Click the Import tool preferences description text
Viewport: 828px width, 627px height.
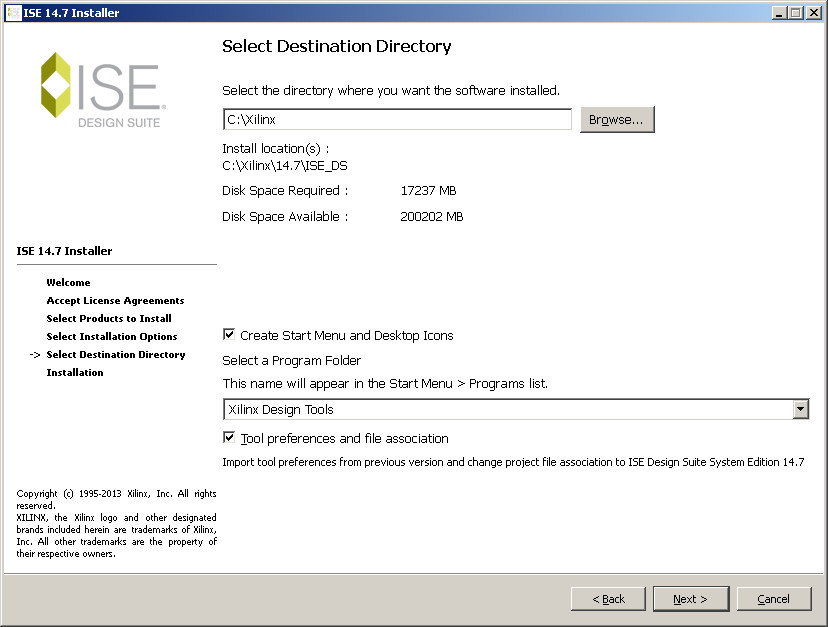pyautogui.click(x=513, y=462)
